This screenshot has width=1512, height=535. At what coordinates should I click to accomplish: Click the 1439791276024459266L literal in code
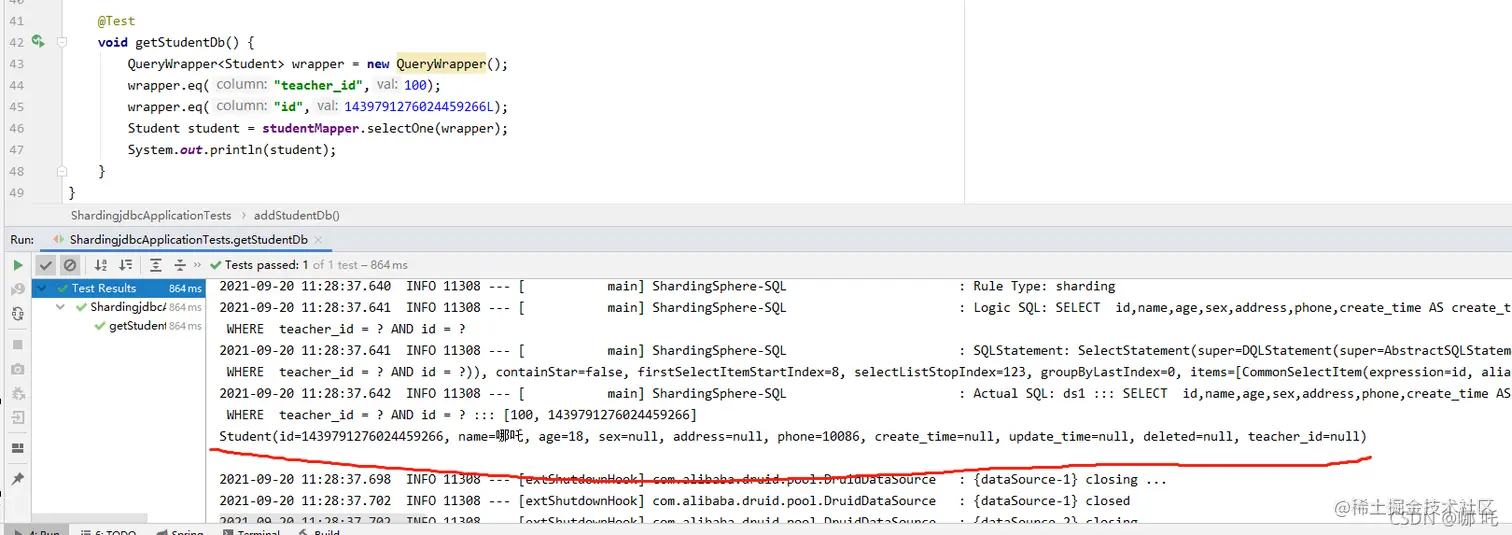[x=419, y=106]
